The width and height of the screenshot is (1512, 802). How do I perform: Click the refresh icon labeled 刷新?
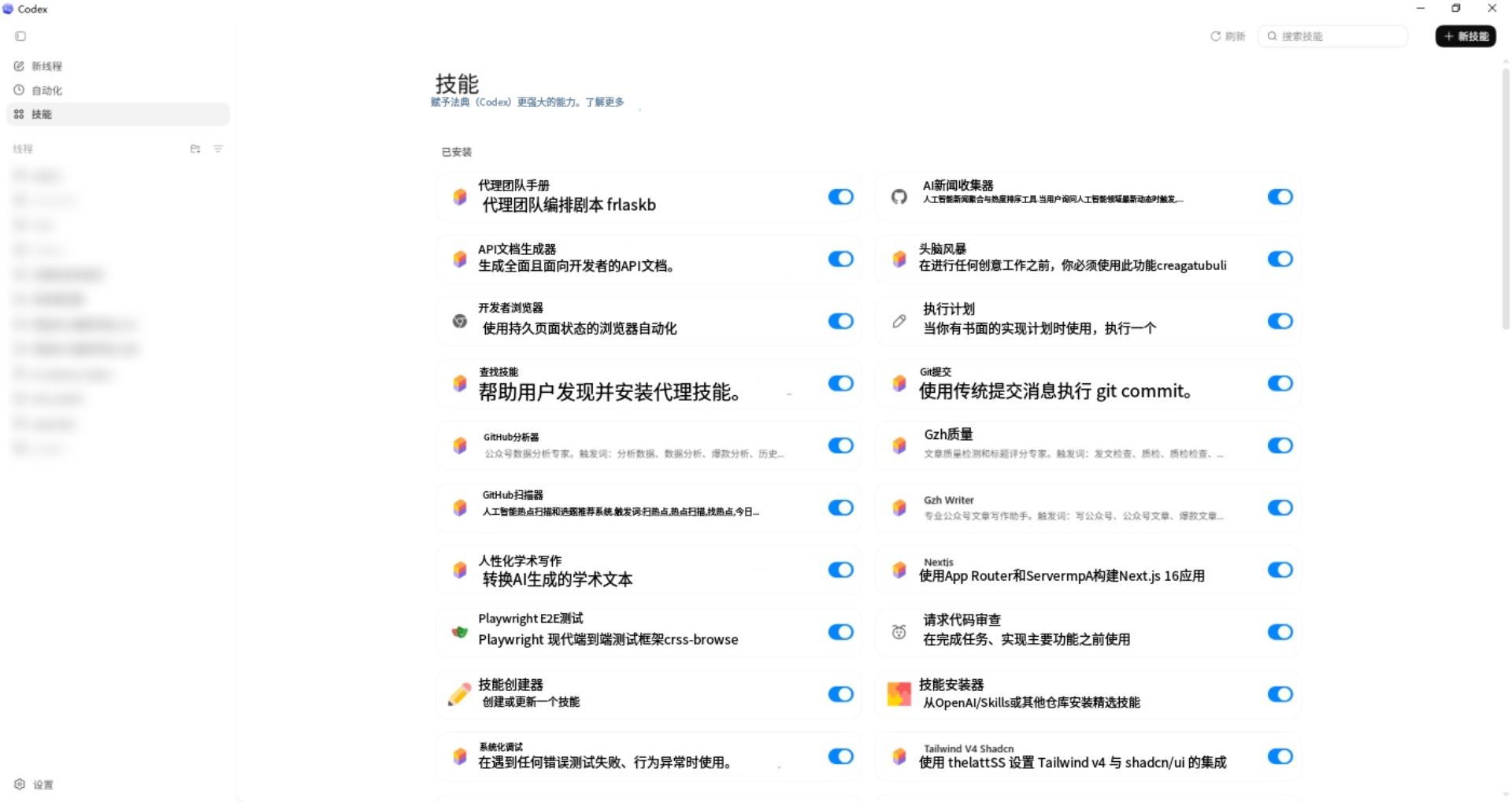1215,36
